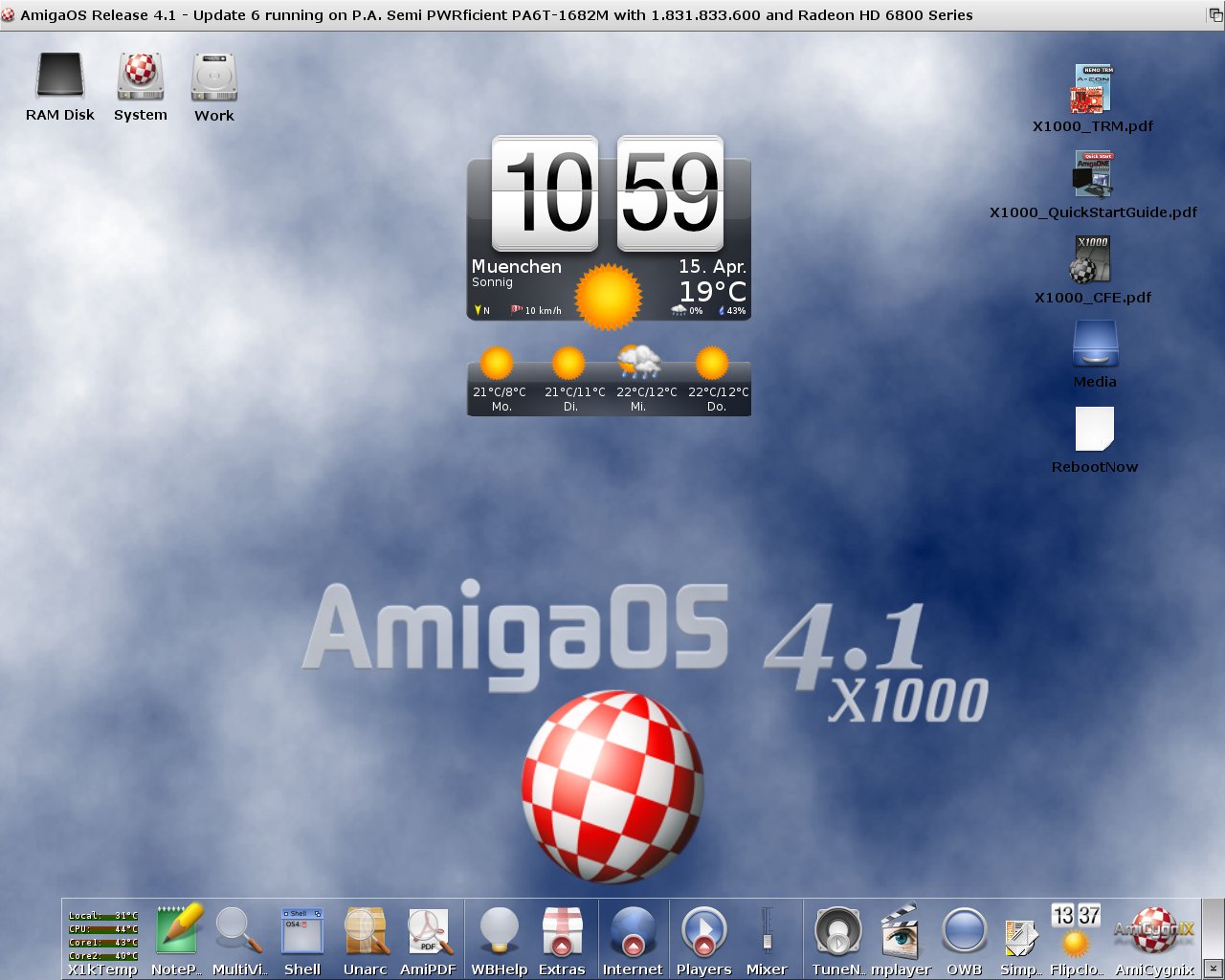Expand the Players subdock

(703, 931)
